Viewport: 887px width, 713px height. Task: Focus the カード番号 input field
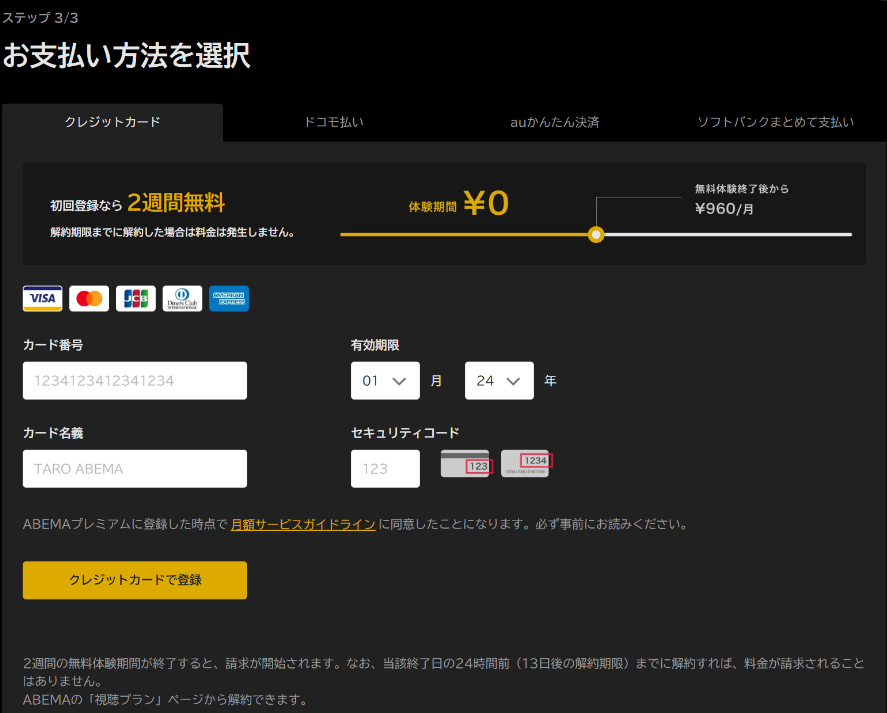[x=135, y=381]
